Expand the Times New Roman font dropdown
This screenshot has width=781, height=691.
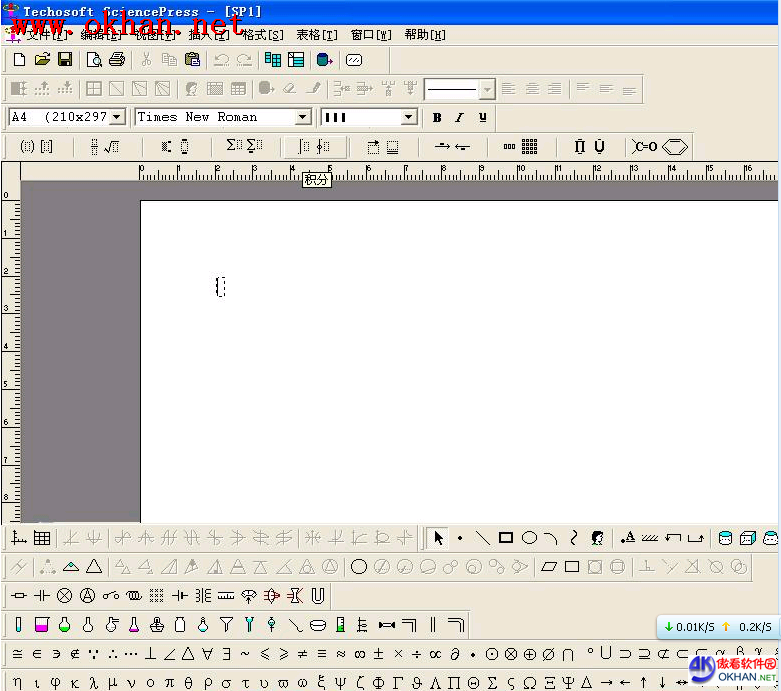(x=302, y=117)
